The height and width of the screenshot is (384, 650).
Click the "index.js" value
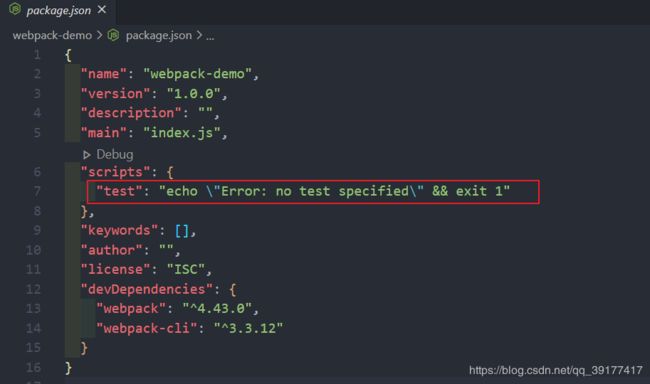[x=182, y=133]
